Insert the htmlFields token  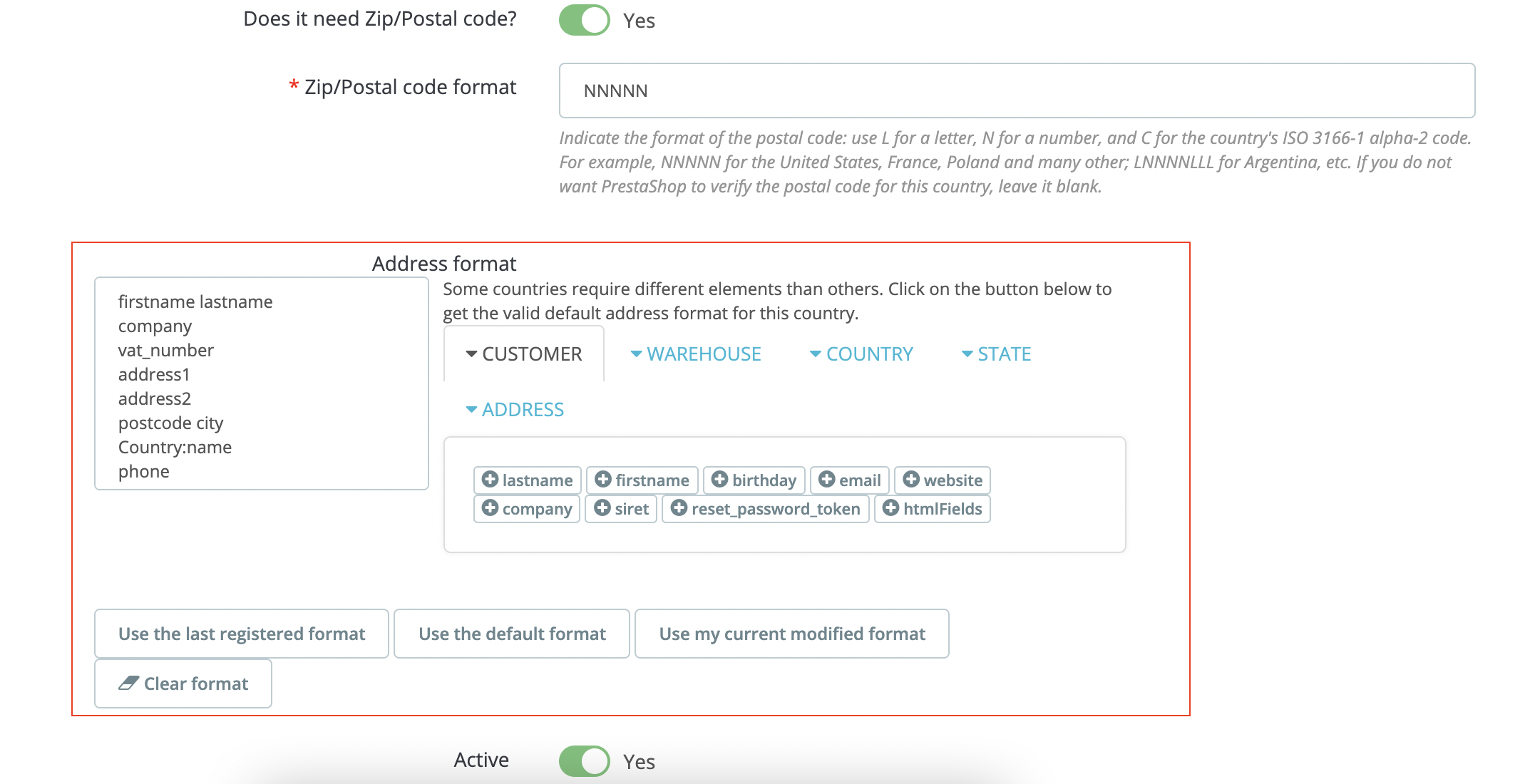pos(932,508)
